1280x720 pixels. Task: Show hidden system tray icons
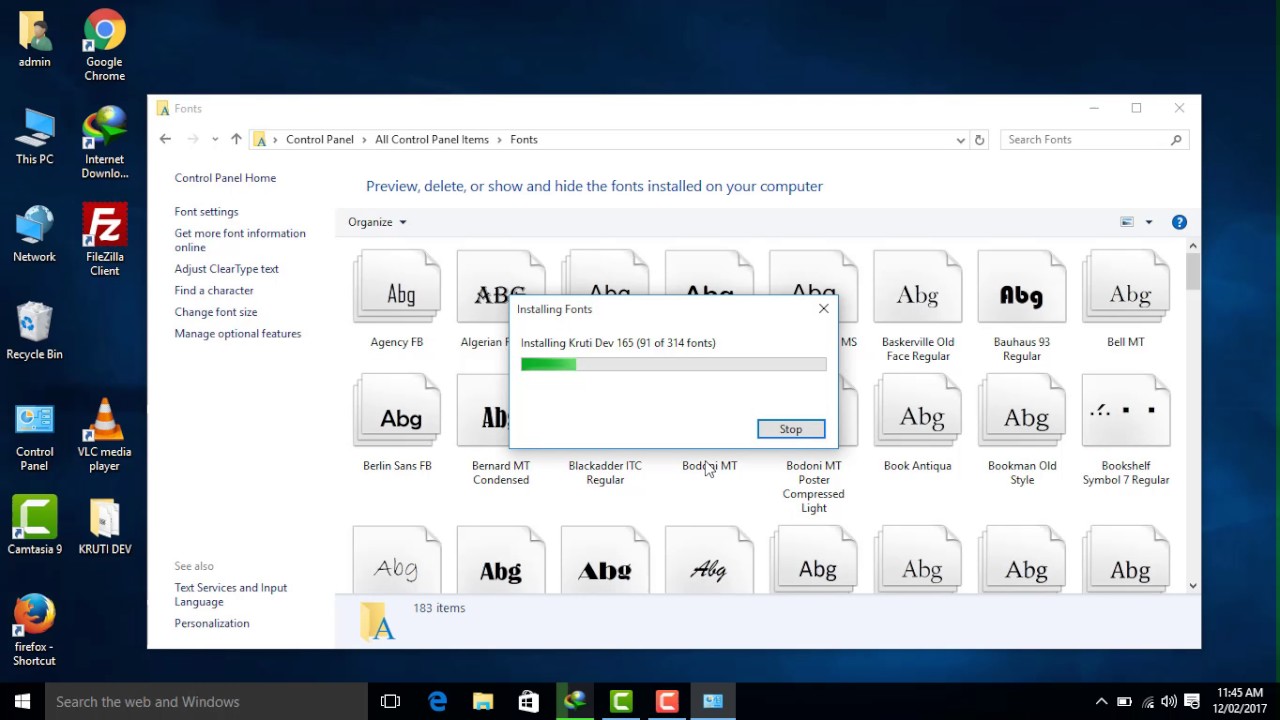pos(1102,702)
